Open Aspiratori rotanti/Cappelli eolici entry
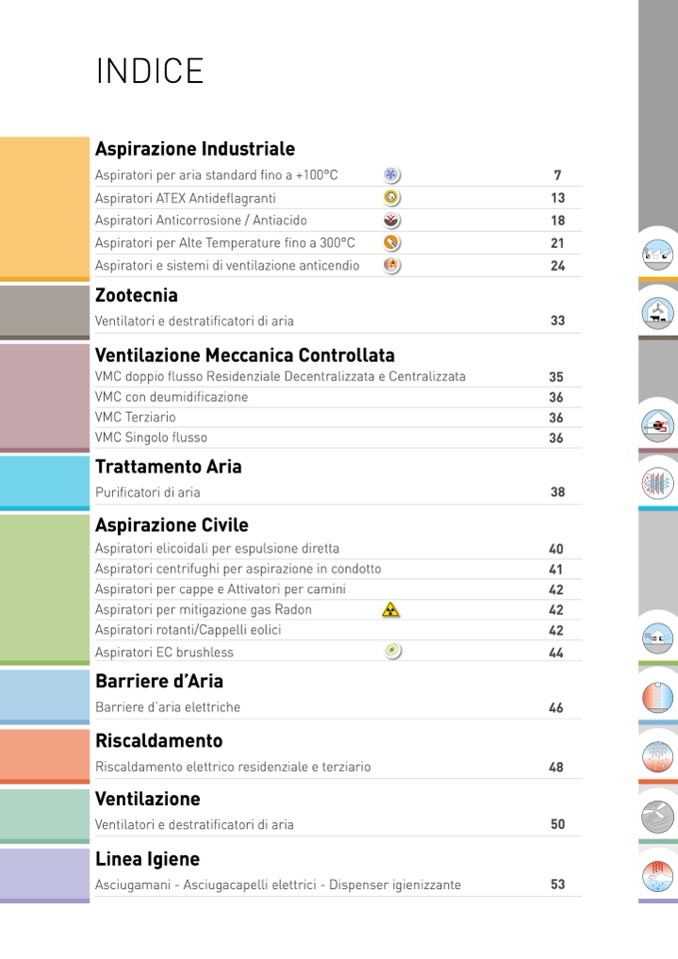The image size is (678, 959). click(188, 630)
